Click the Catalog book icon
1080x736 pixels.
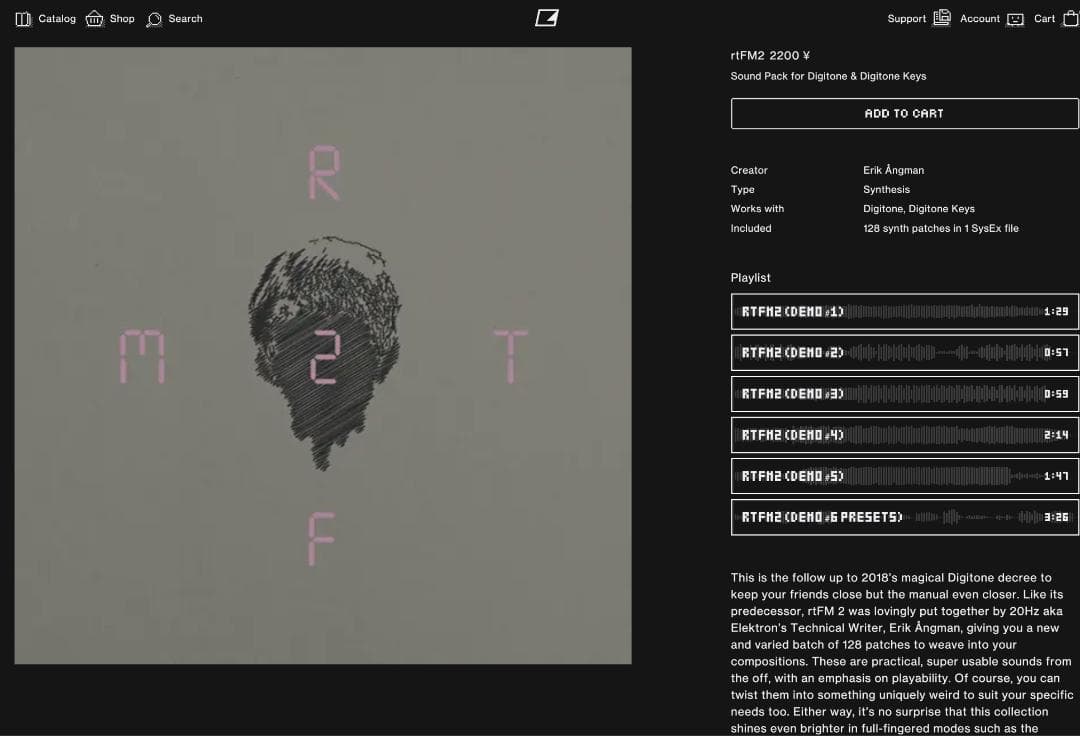(x=23, y=19)
